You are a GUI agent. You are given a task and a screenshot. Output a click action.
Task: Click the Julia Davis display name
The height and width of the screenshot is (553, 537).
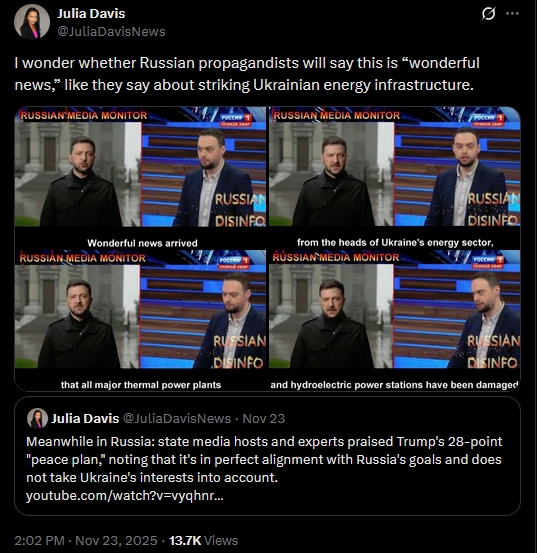(91, 13)
